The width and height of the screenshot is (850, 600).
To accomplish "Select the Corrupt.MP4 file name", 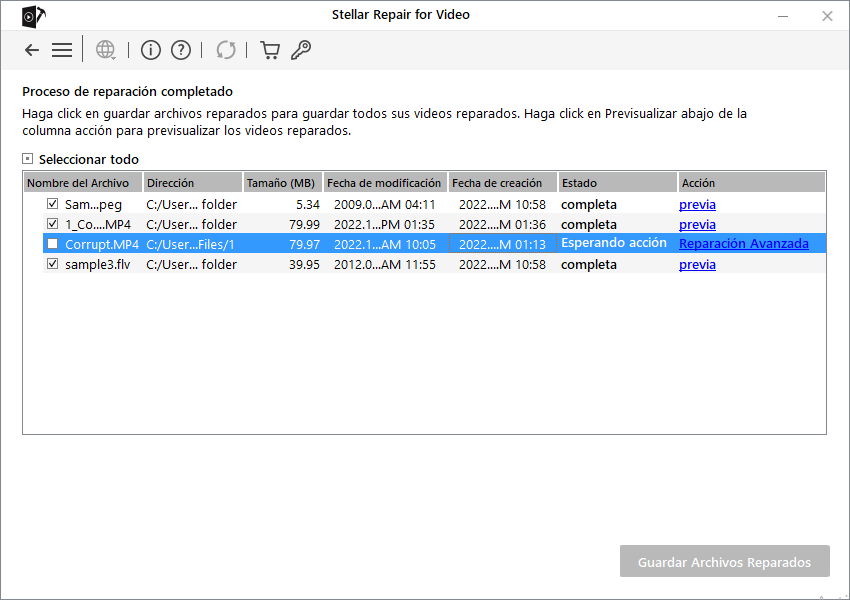I will click(102, 244).
